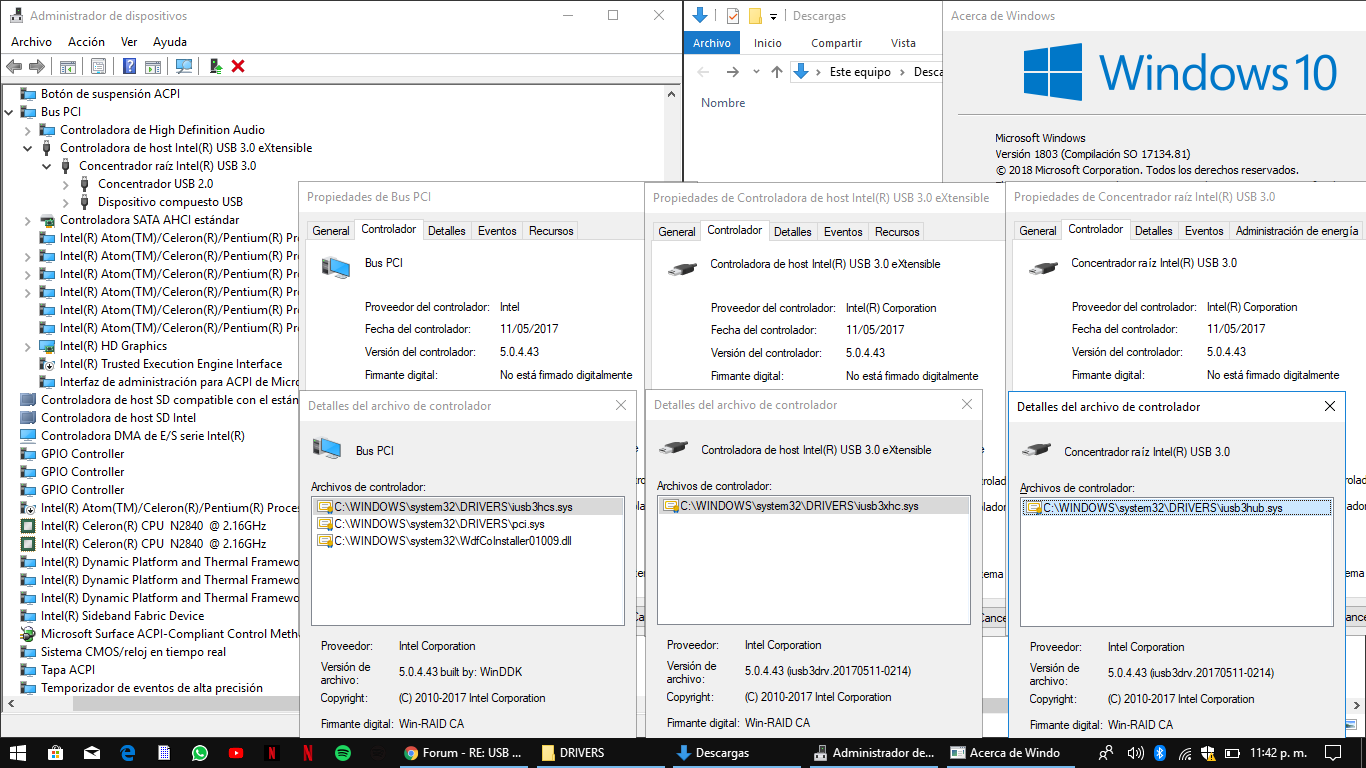
Task: Open the Ver menu in Device Manager
Action: coord(129,42)
